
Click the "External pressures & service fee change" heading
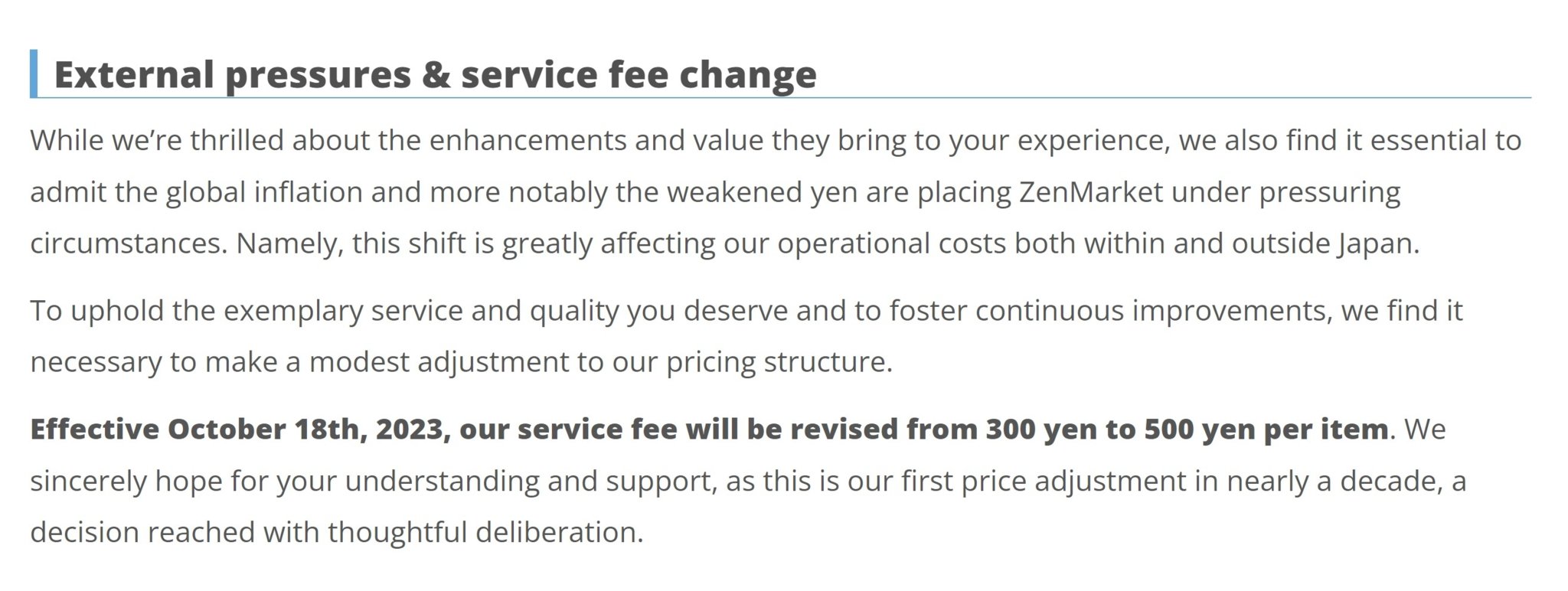tap(435, 74)
